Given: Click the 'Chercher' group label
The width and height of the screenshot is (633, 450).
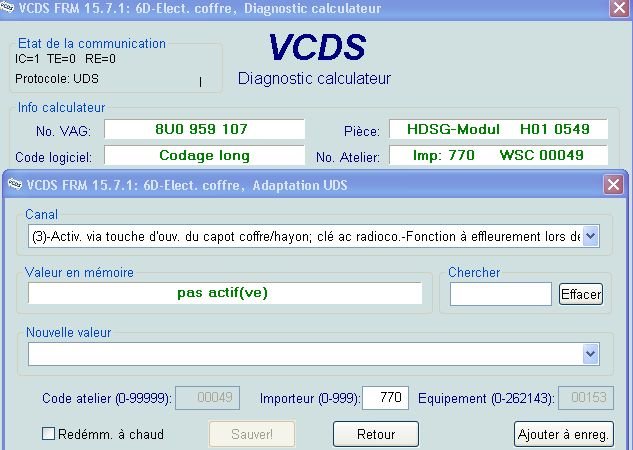Looking at the screenshot, I should (x=474, y=272).
